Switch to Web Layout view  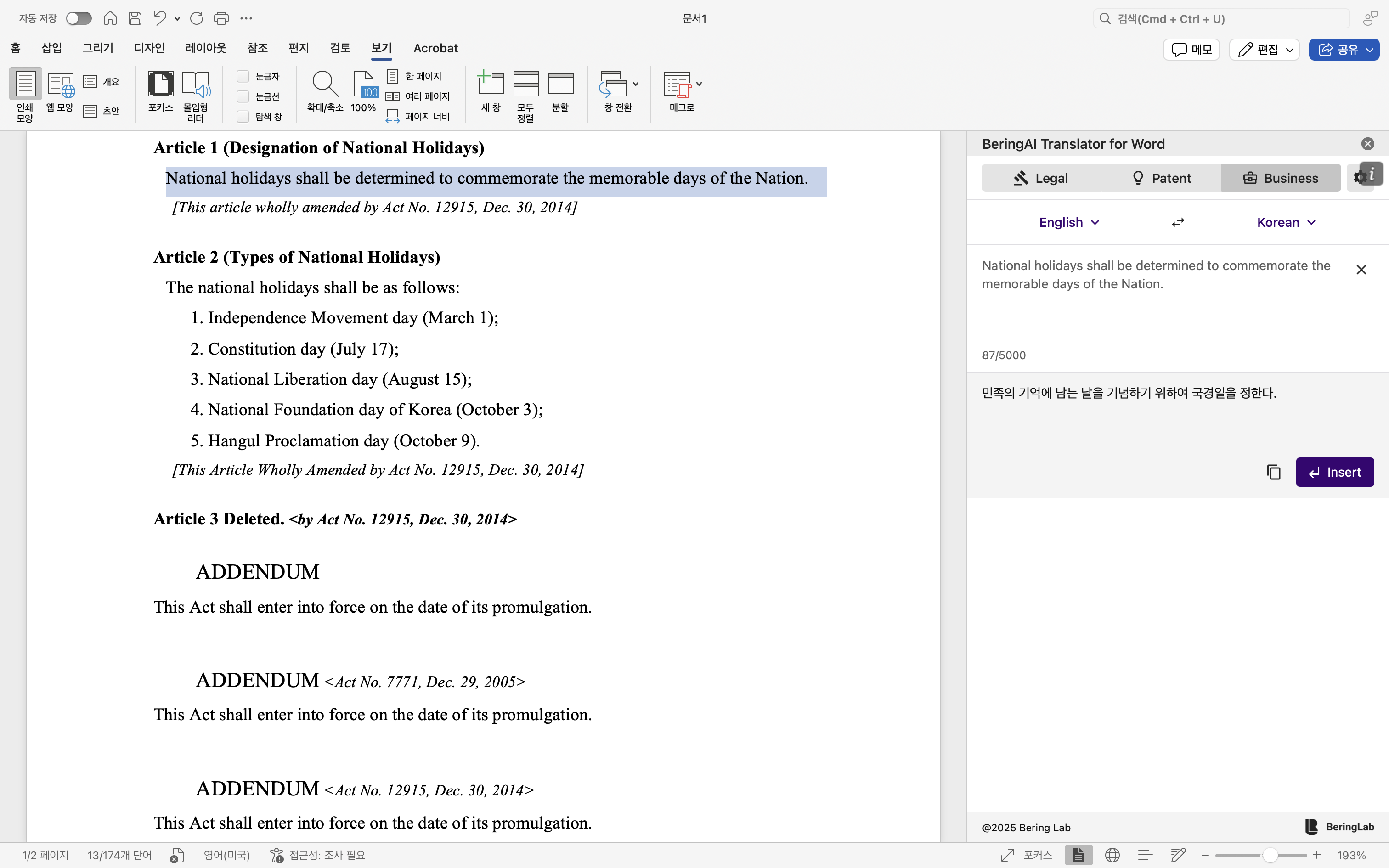(x=60, y=91)
